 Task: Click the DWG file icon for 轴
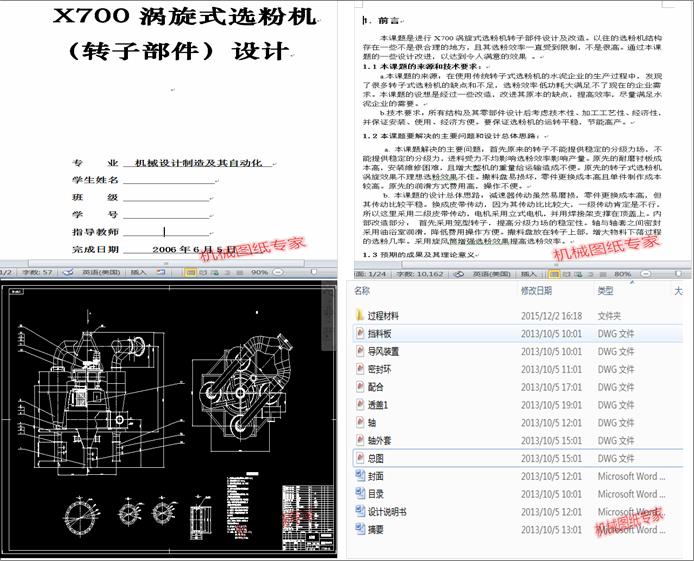[x=360, y=422]
